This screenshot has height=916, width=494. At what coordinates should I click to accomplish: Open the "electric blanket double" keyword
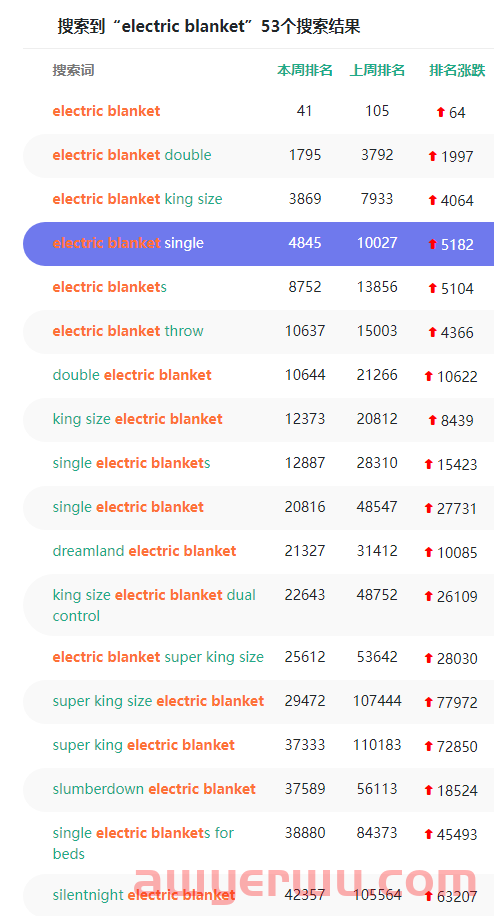pos(132,155)
